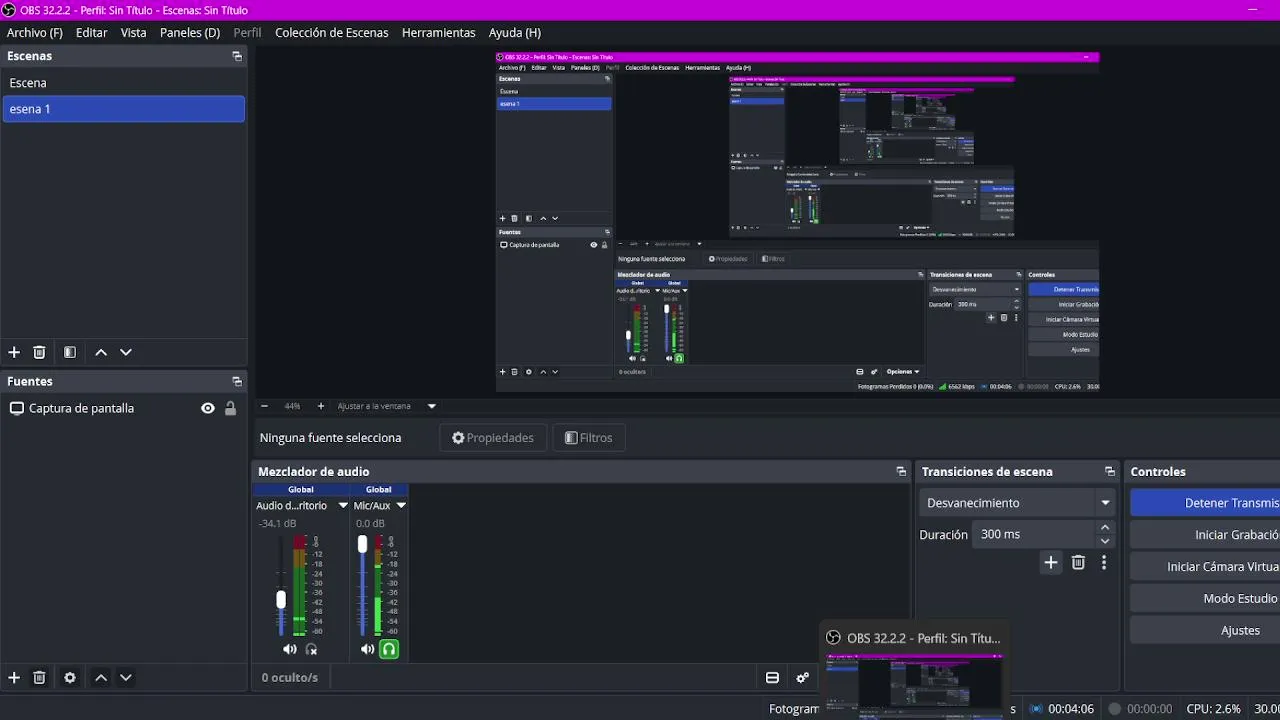Click the 44% zoom value

tap(292, 406)
